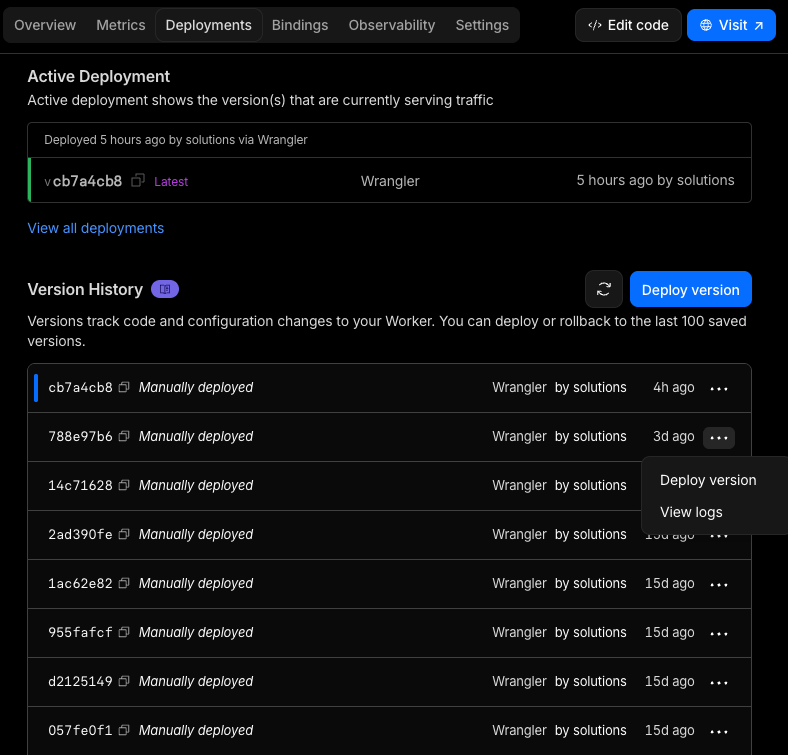This screenshot has width=788, height=755.
Task: Toggle actions menu for version 788e97b6
Action: 719,437
